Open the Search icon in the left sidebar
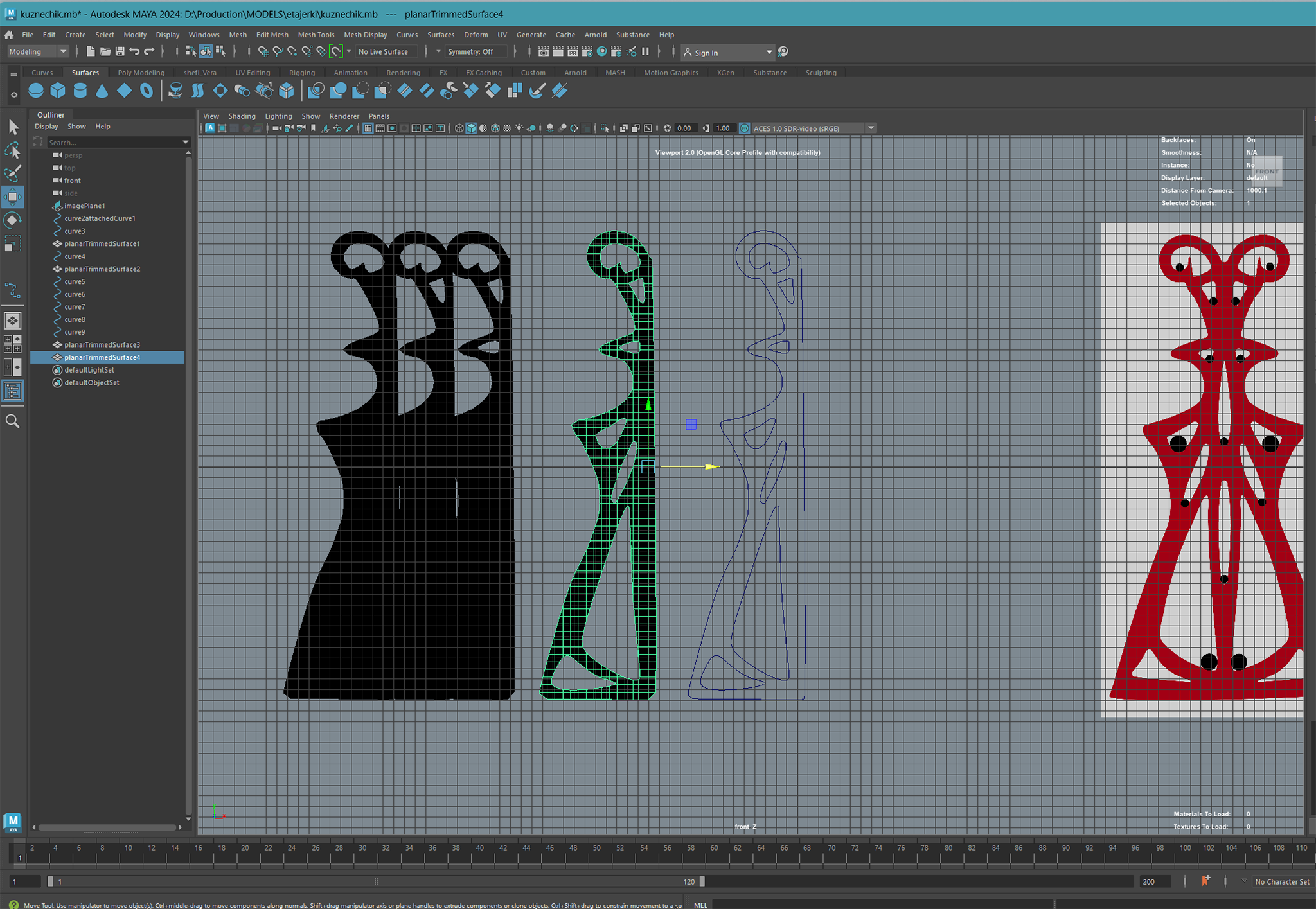The width and height of the screenshot is (1316, 909). click(12, 421)
